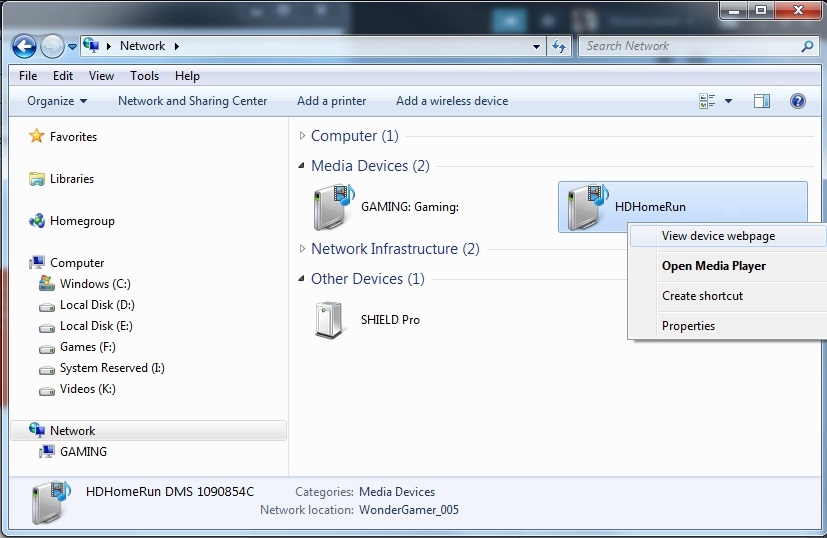The height and width of the screenshot is (538, 827).
Task: Choose View device webpage from context menu
Action: (x=718, y=236)
